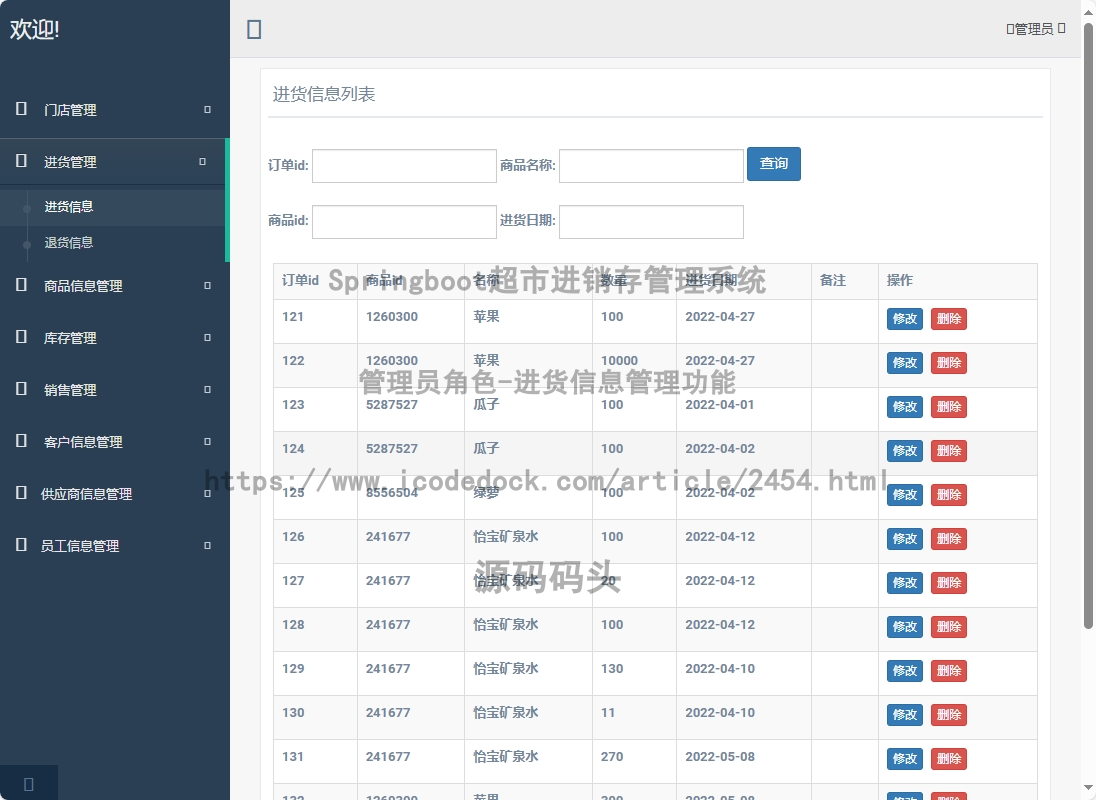The image size is (1096, 800).
Task: Focus the 进货日期 input field
Action: (x=651, y=221)
